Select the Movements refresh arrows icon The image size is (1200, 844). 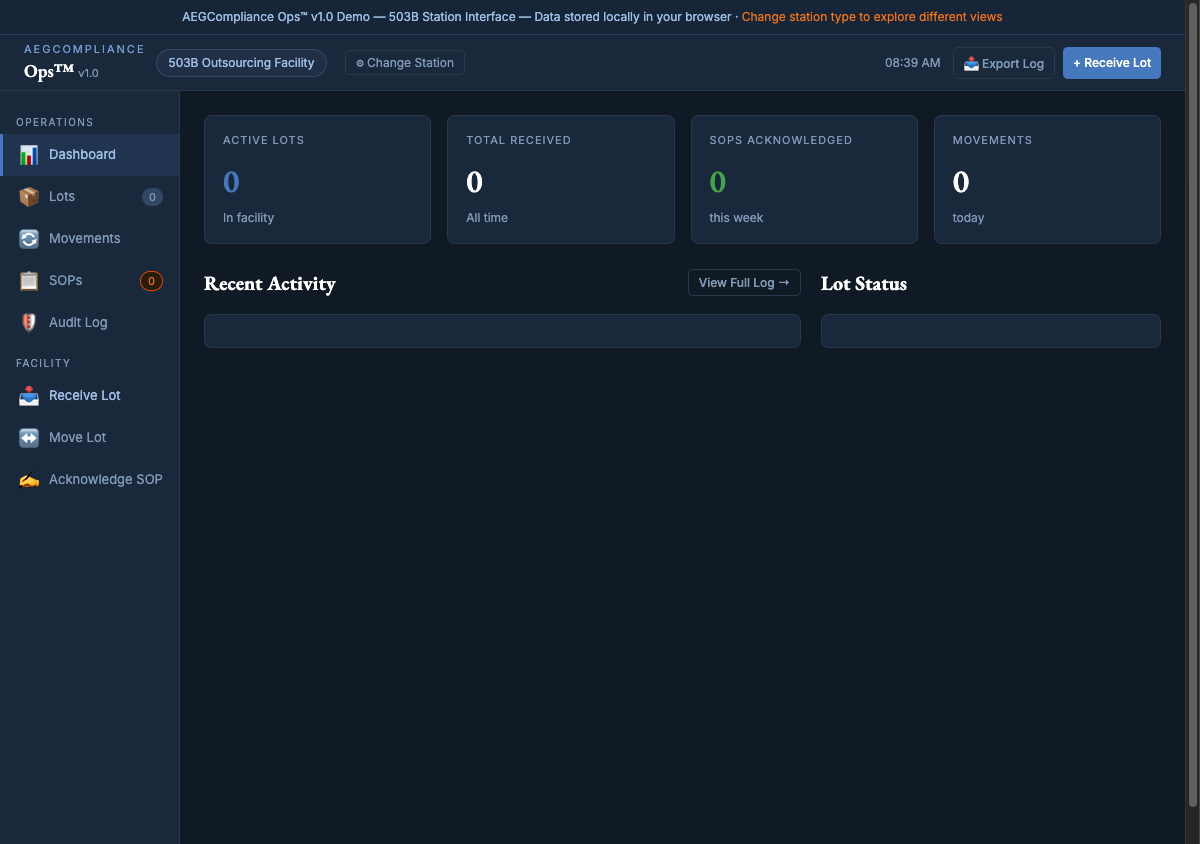click(x=29, y=239)
